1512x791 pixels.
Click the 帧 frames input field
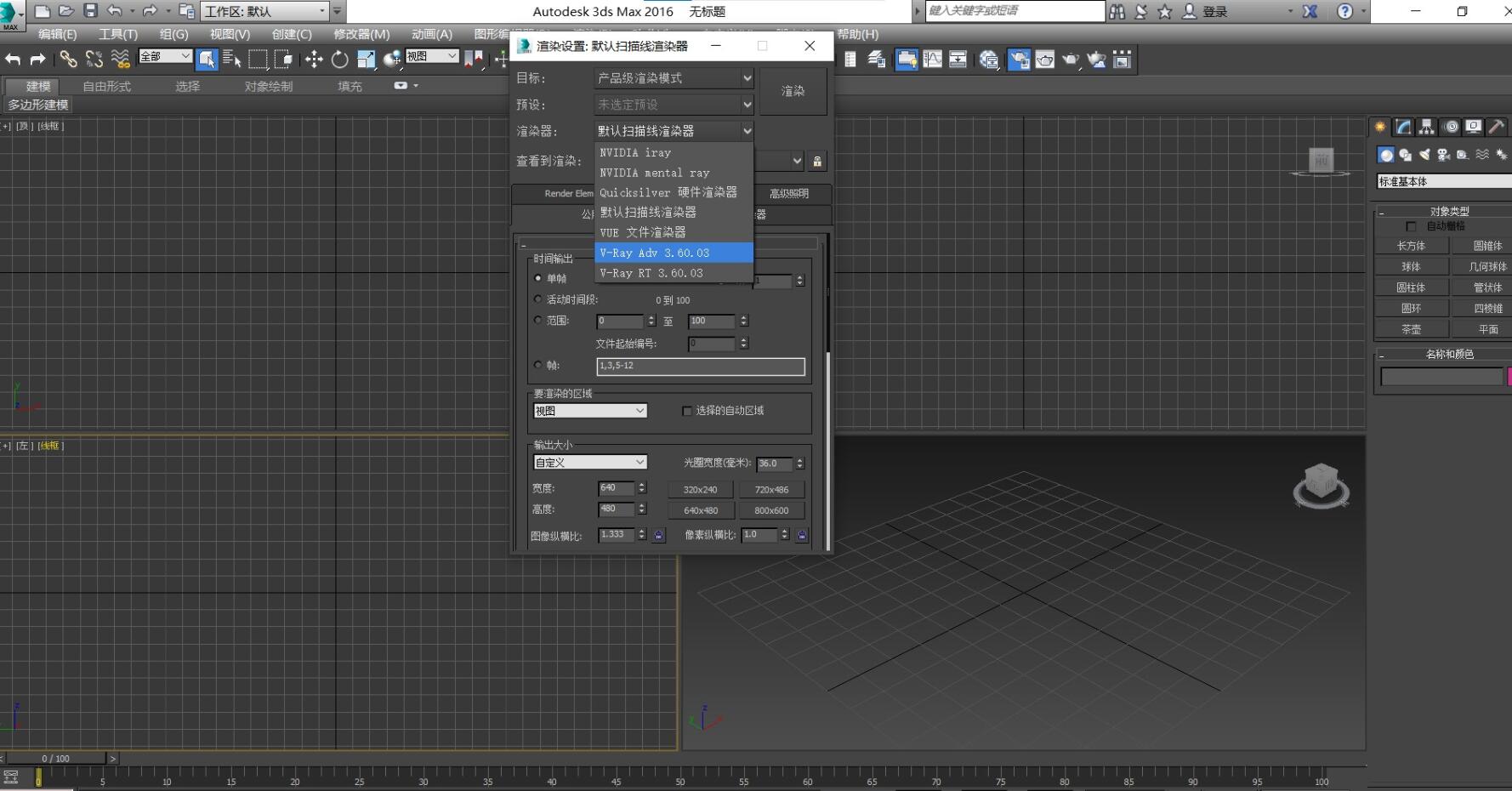700,366
